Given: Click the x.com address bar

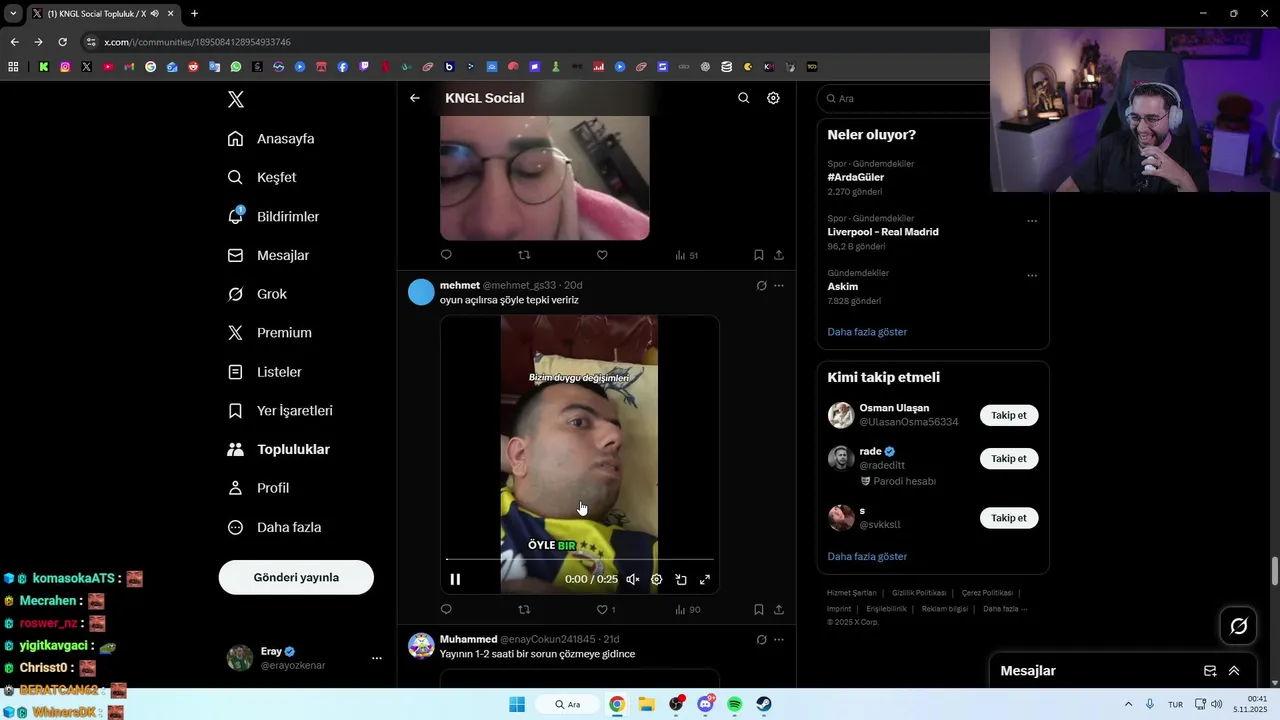Looking at the screenshot, I should 535,42.
